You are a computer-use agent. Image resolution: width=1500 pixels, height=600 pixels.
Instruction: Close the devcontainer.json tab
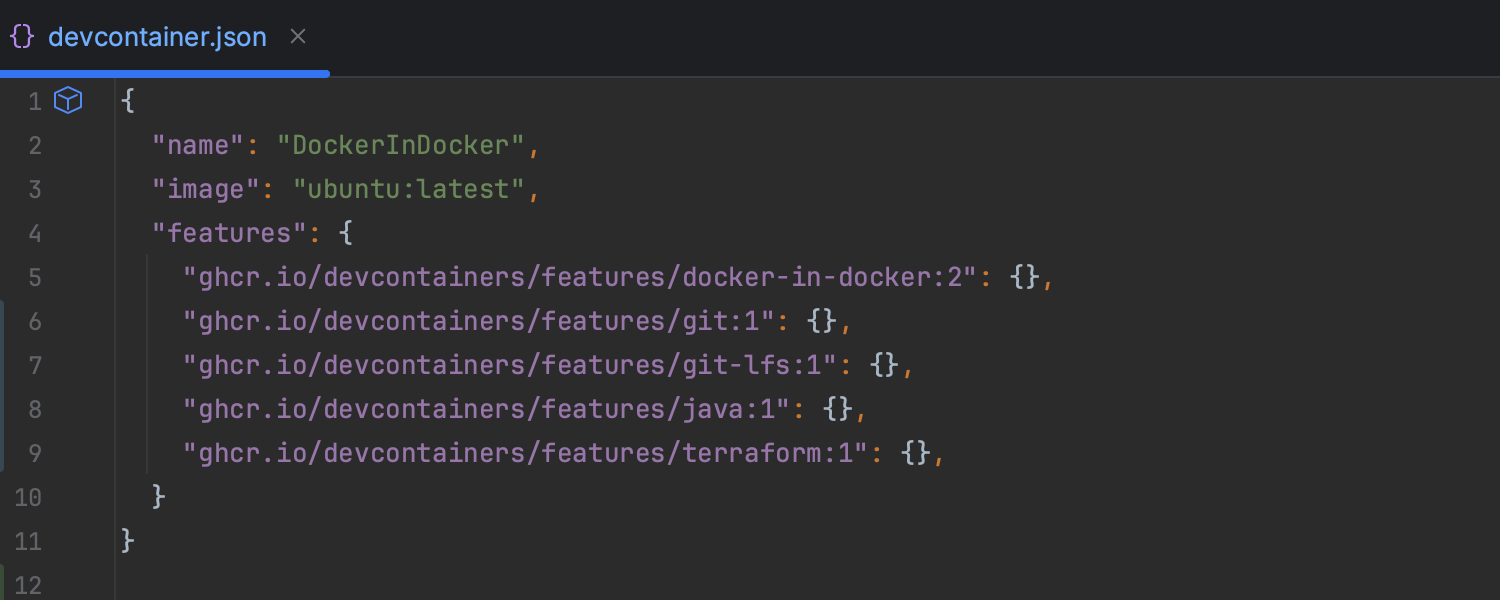pos(297,35)
